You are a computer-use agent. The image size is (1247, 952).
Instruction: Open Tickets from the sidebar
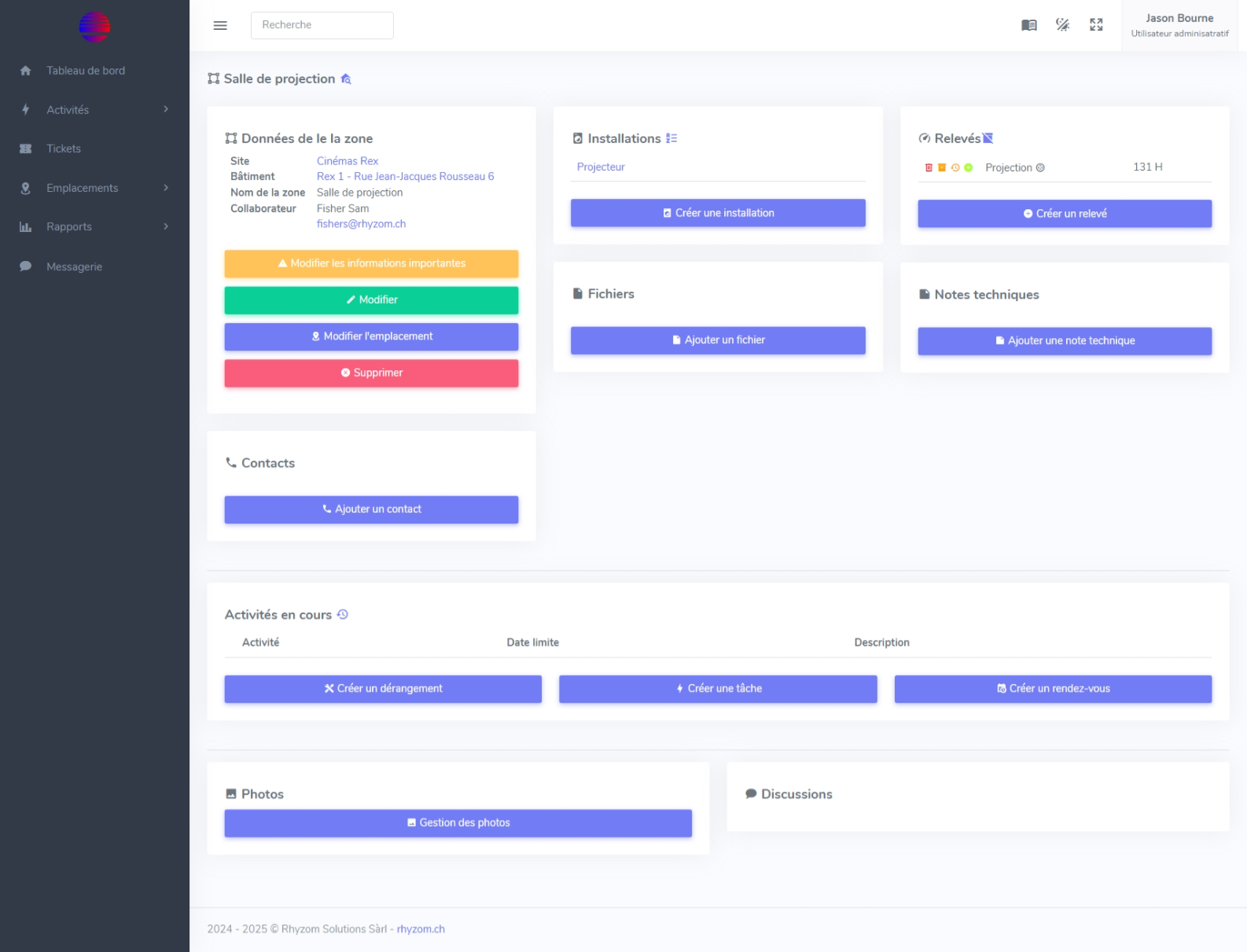(x=64, y=149)
